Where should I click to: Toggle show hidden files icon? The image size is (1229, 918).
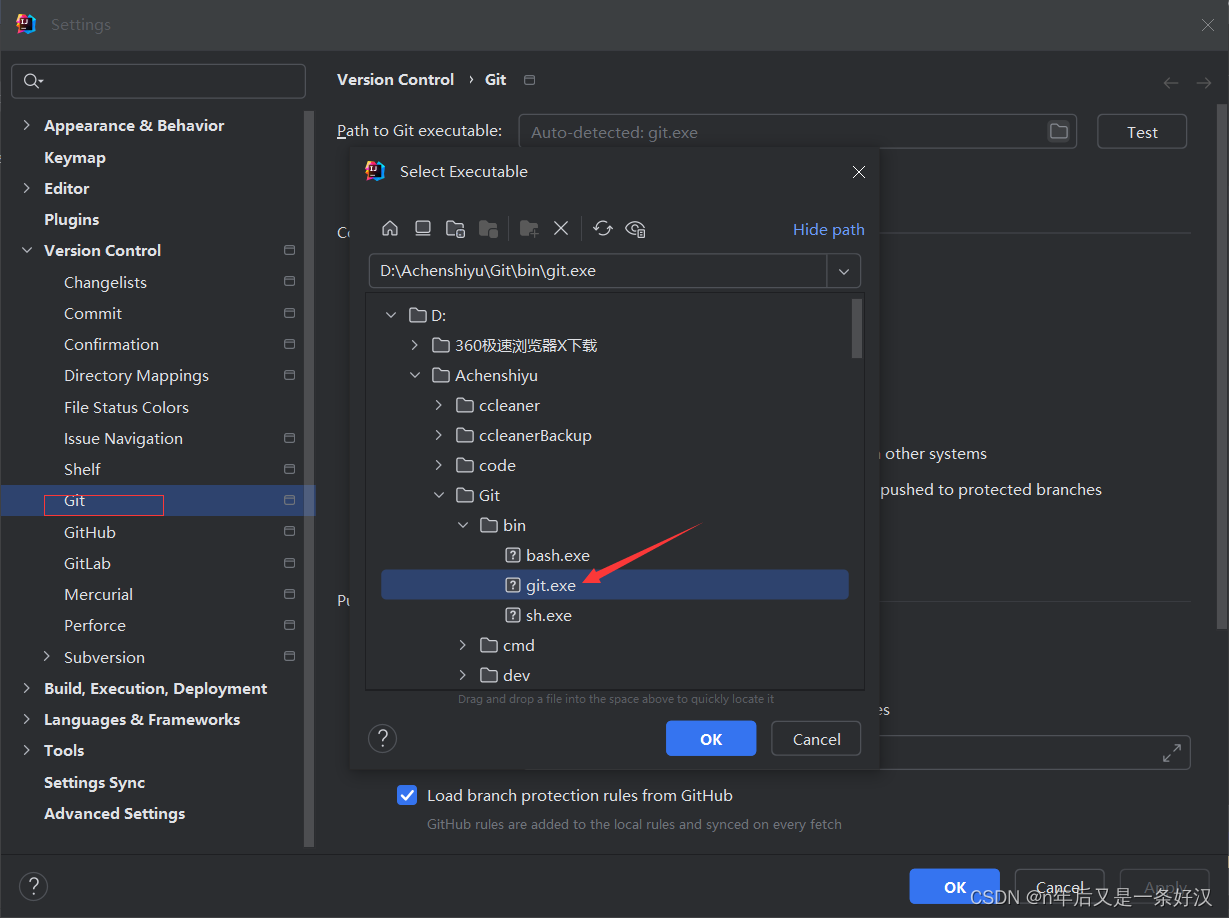[x=635, y=229]
